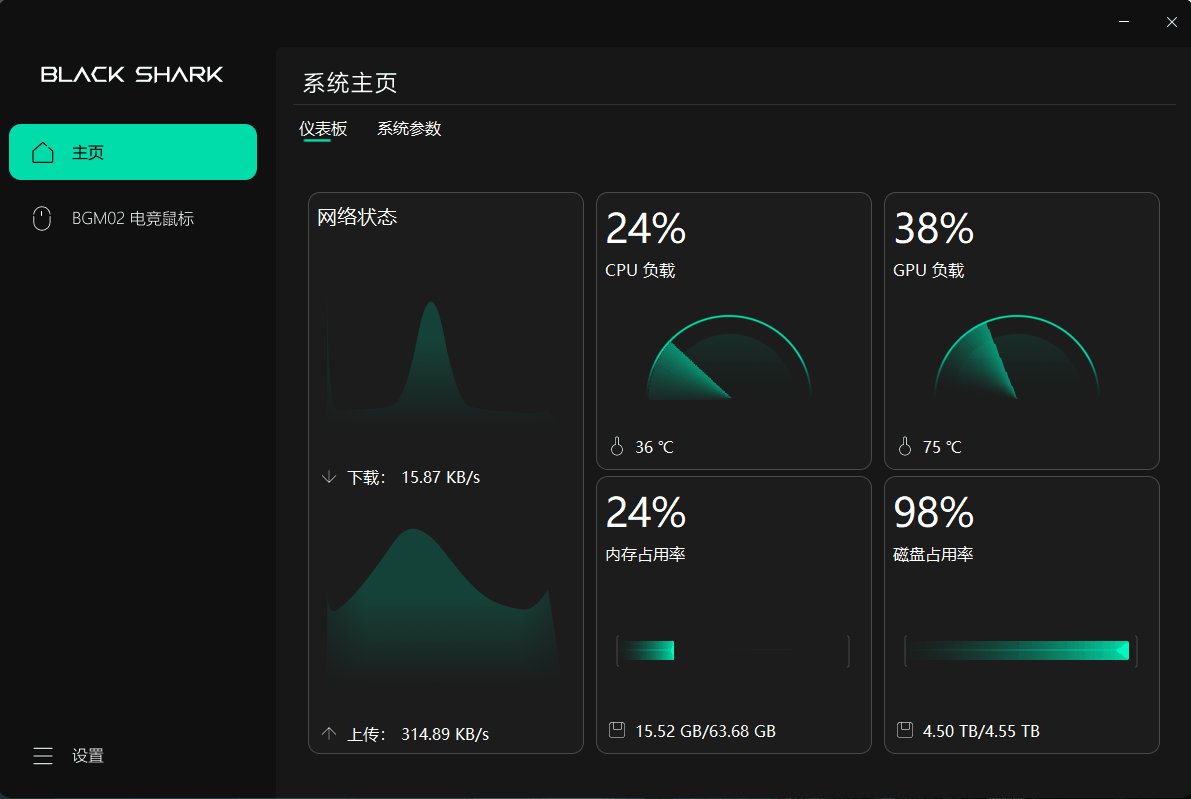The height and width of the screenshot is (799, 1191).
Task: Click the CPU 负载 label
Action: tap(640, 270)
